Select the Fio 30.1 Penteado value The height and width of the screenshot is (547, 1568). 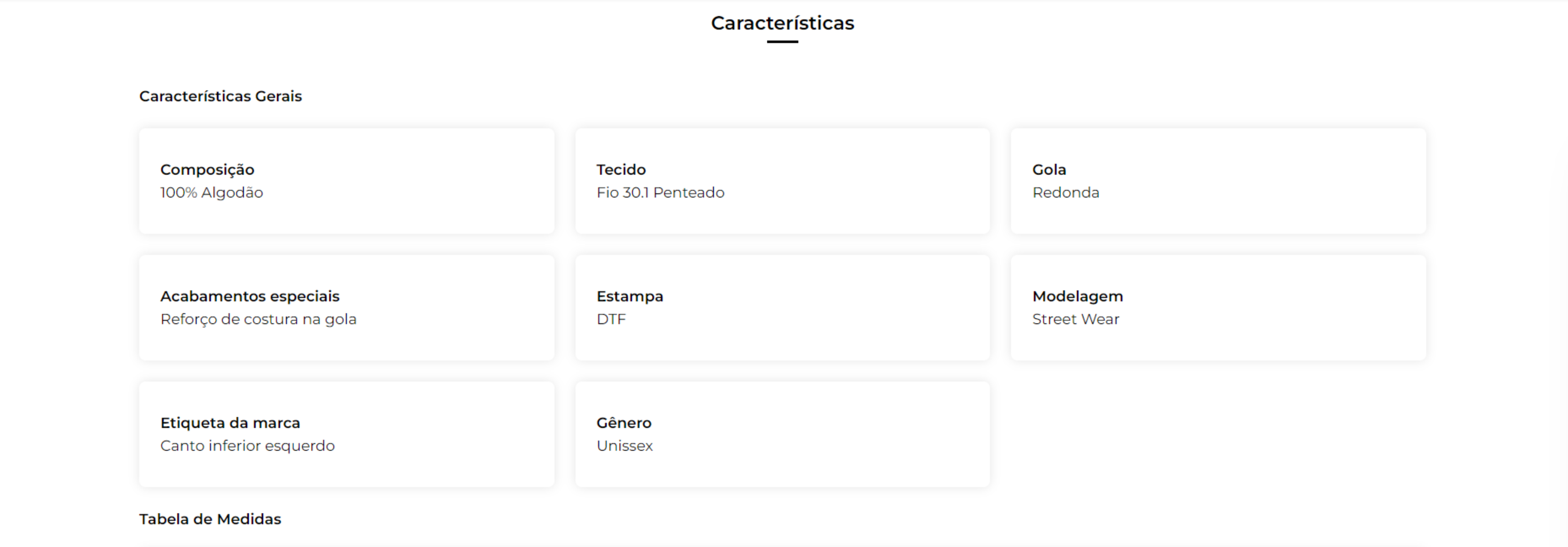coord(660,193)
